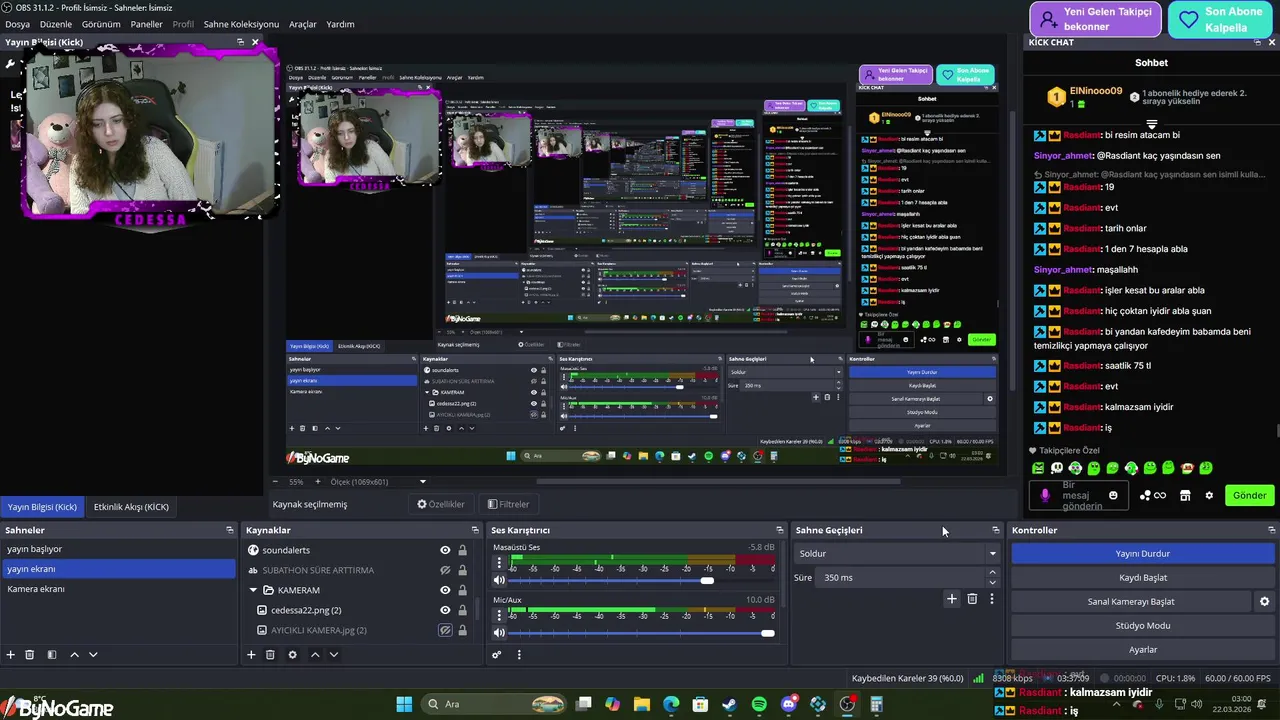
Task: Undock the Sahne Geçişleri panel
Action: pyautogui.click(x=995, y=530)
